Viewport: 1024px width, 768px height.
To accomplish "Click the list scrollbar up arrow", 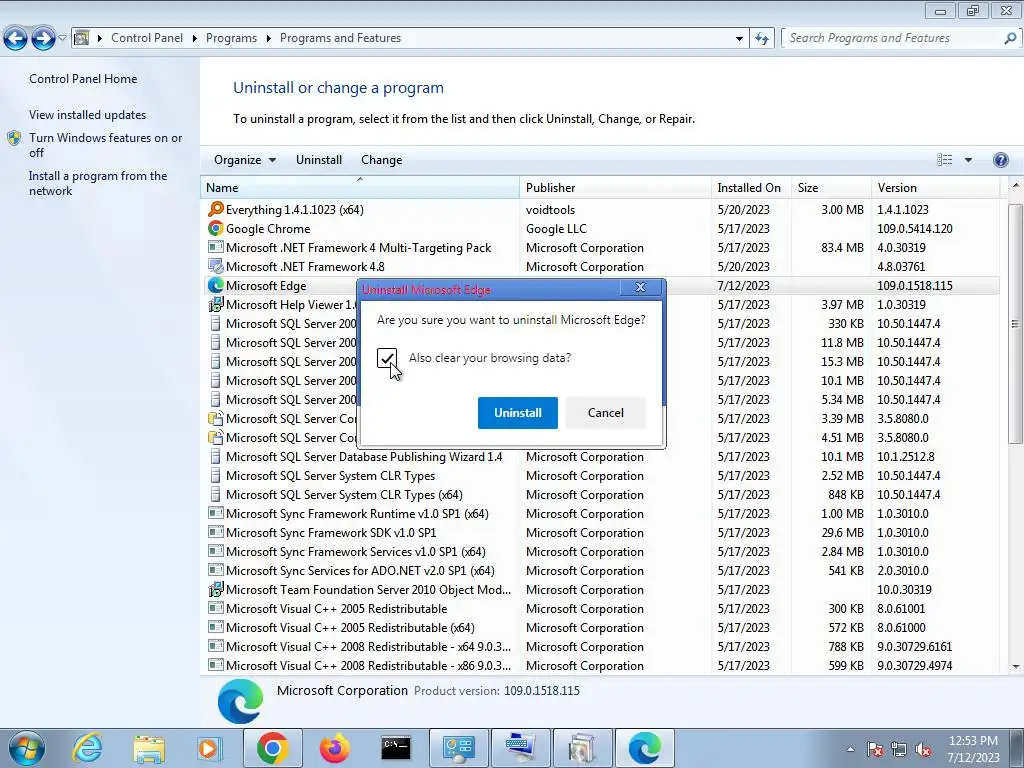I will point(1016,187).
